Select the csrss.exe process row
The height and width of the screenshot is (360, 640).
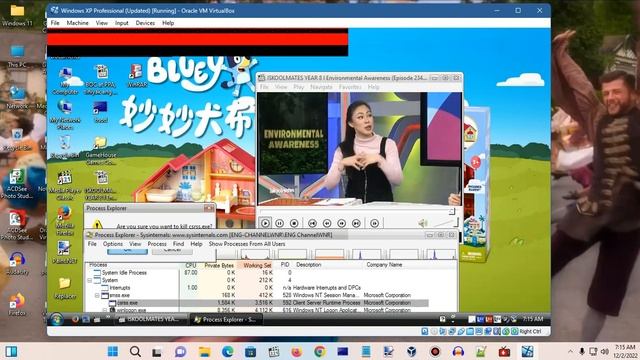(x=257, y=303)
